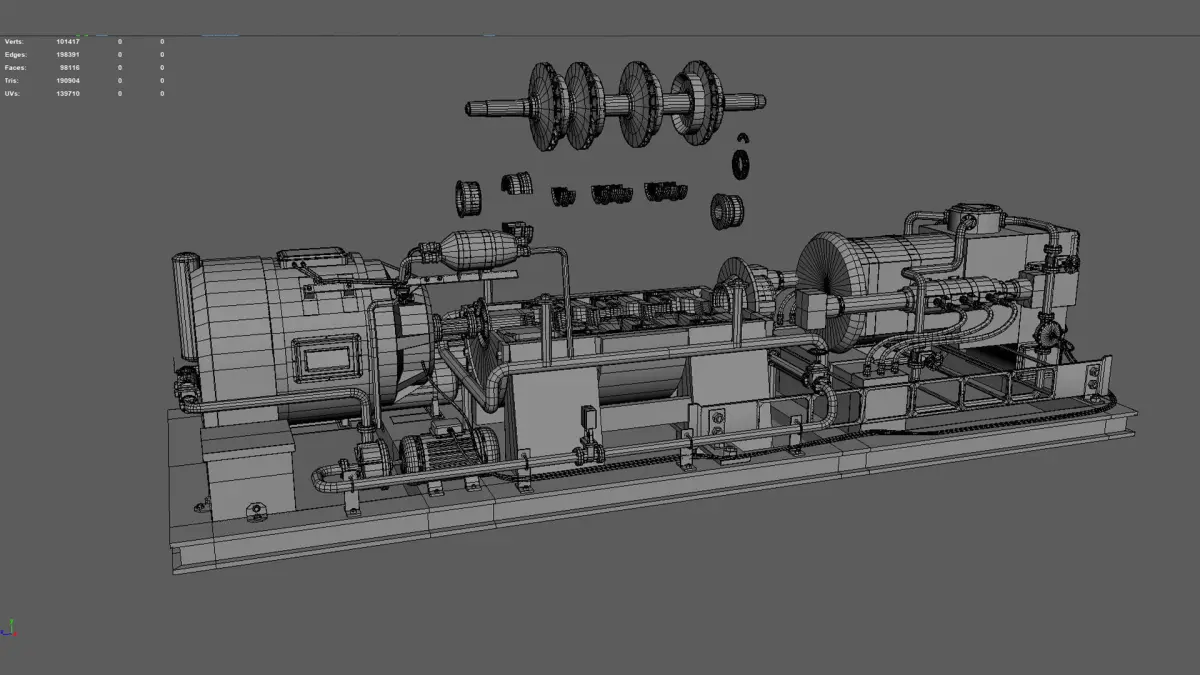Select the large electric motor housing's rectangular nameplate
Image resolution: width=1200 pixels, height=675 pixels.
[x=325, y=357]
